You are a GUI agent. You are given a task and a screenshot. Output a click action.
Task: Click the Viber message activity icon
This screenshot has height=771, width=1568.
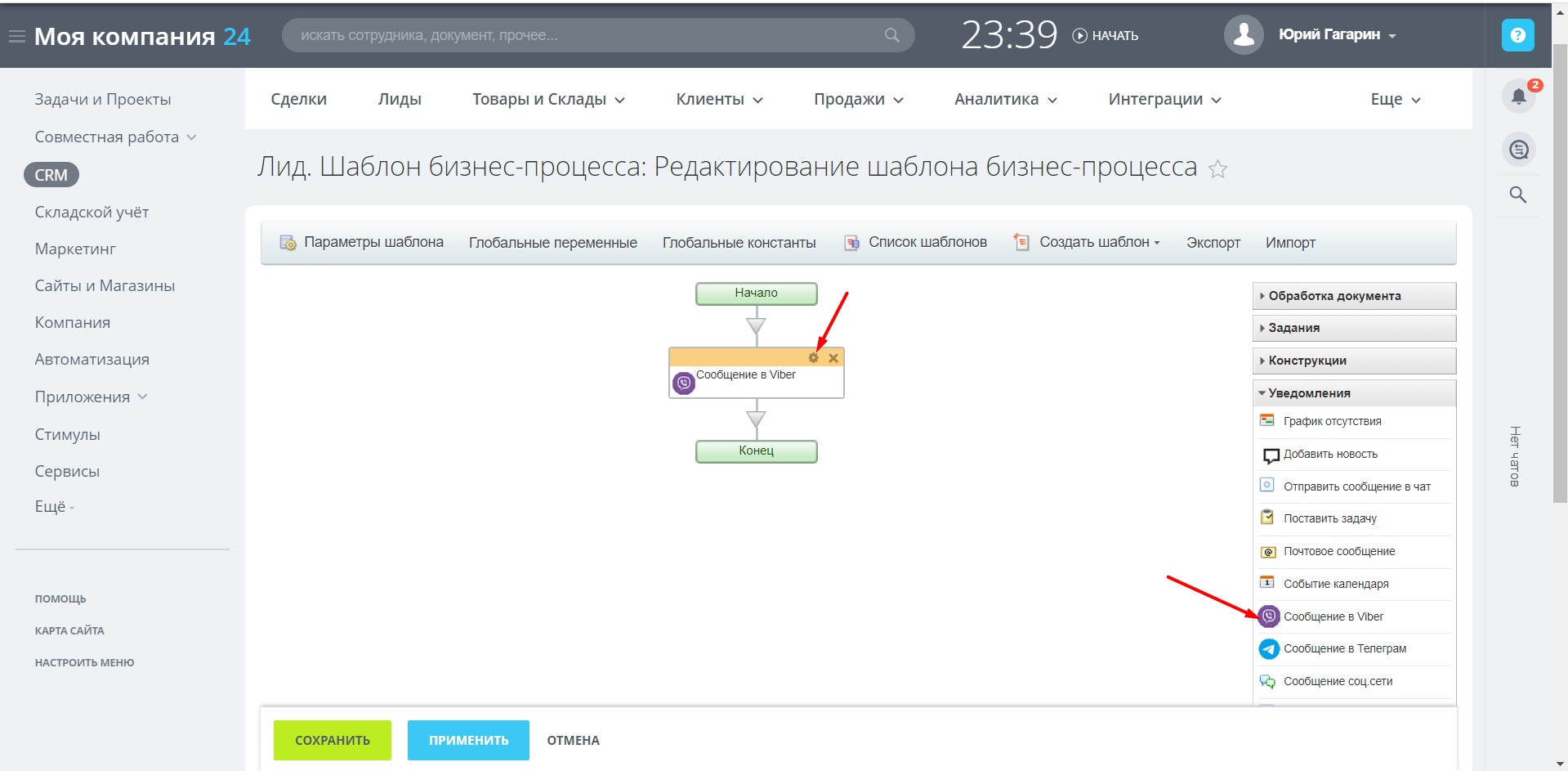click(1268, 616)
